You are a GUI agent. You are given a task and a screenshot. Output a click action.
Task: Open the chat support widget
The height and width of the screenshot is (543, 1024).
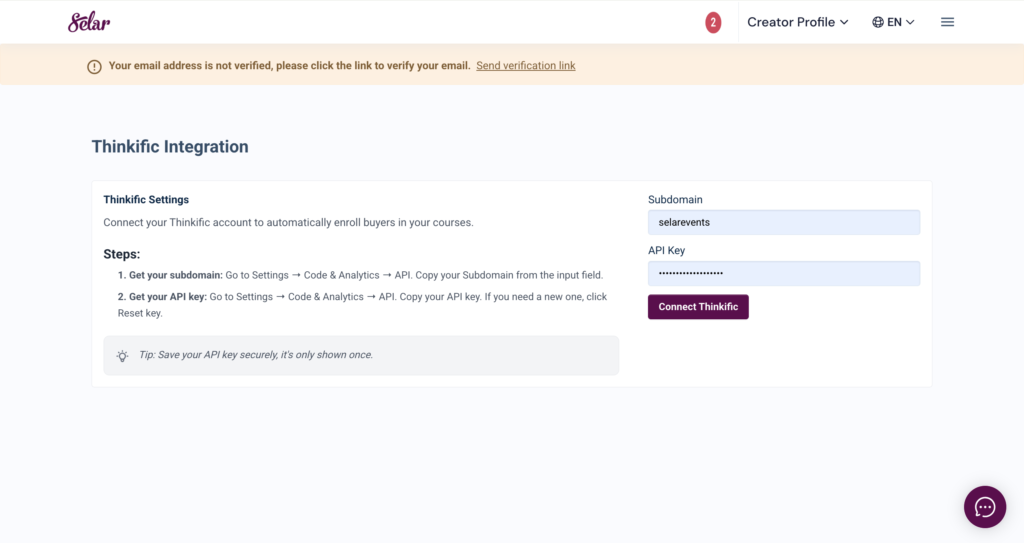tap(984, 507)
